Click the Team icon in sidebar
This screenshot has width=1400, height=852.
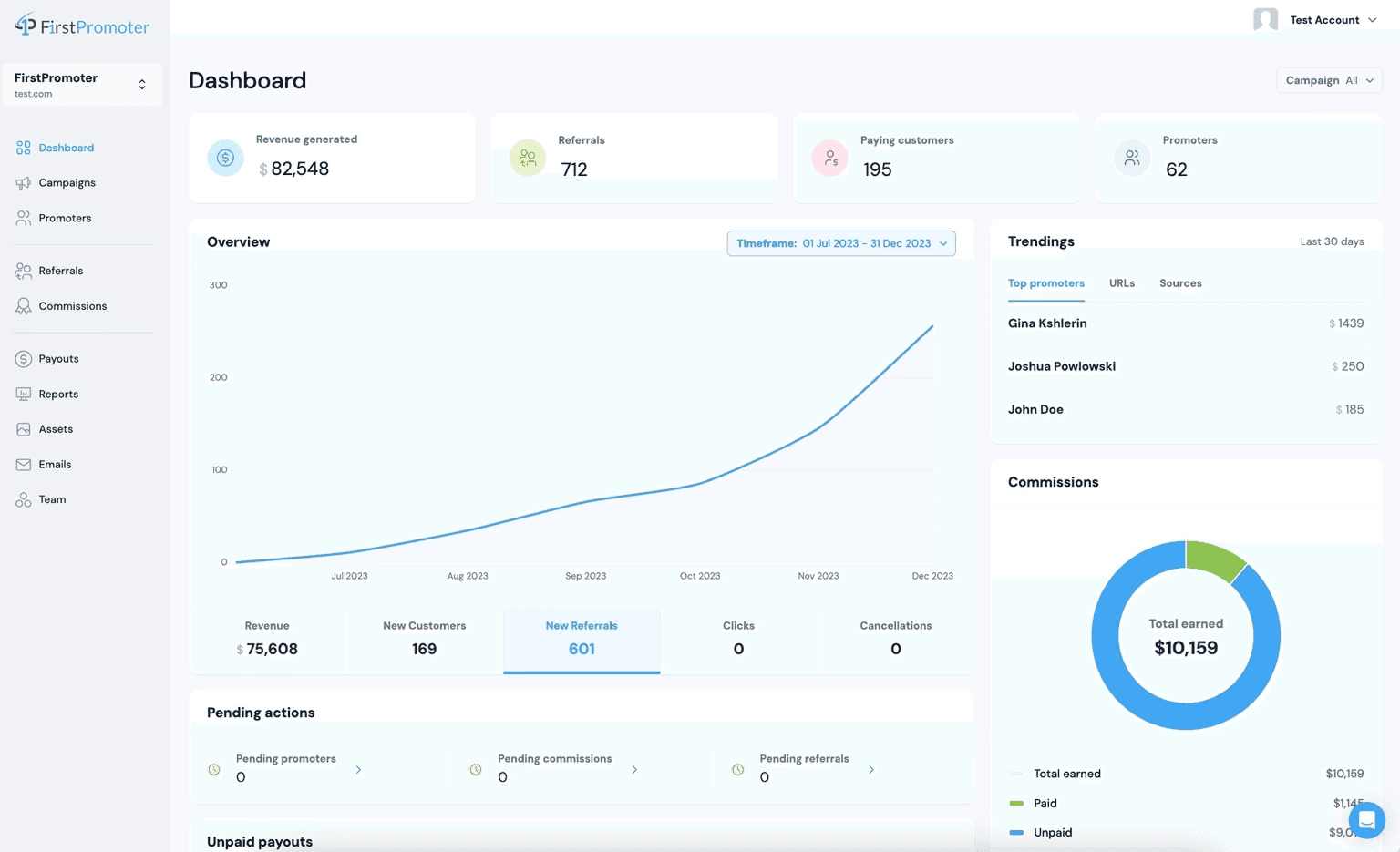[24, 499]
